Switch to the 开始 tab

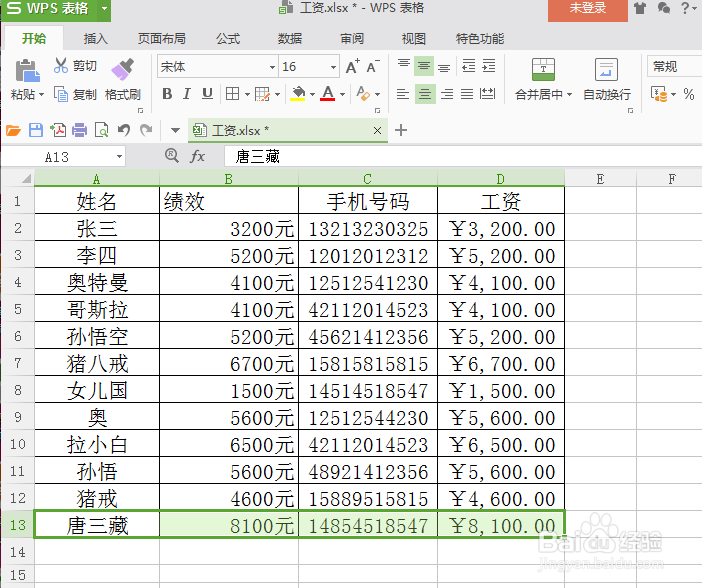click(x=34, y=39)
